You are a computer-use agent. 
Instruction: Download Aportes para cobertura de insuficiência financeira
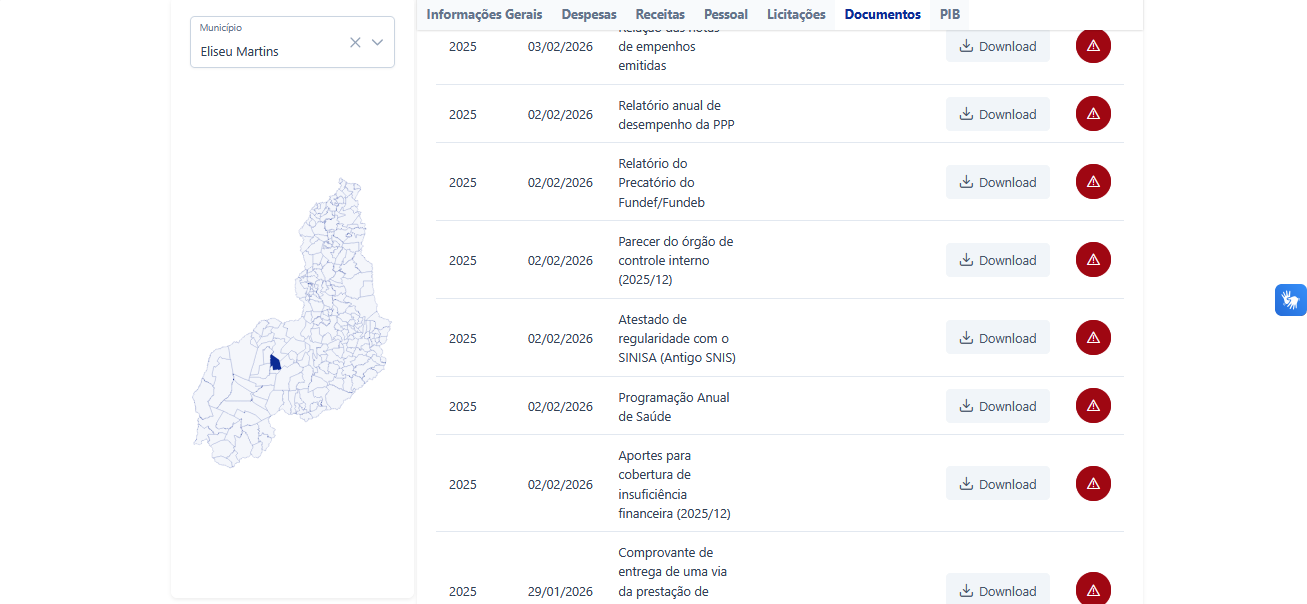[998, 484]
